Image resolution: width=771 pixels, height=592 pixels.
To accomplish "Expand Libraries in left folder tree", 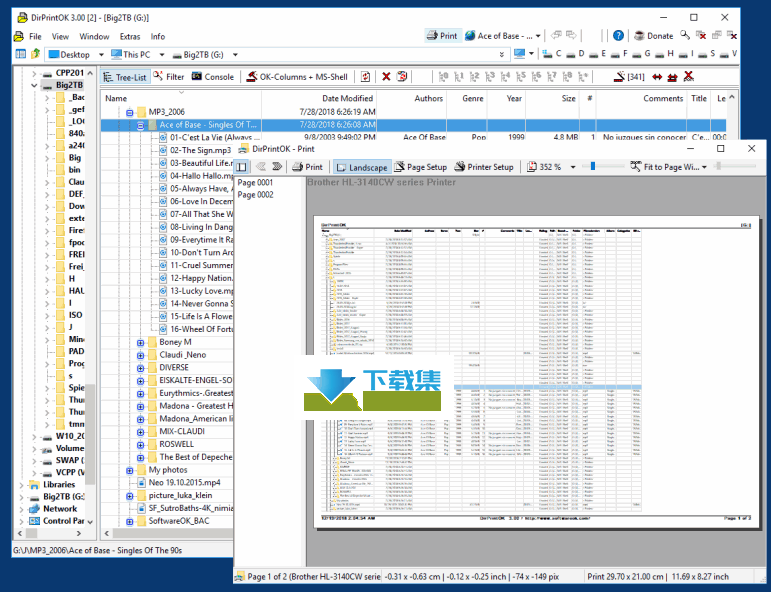I will [x=21, y=485].
